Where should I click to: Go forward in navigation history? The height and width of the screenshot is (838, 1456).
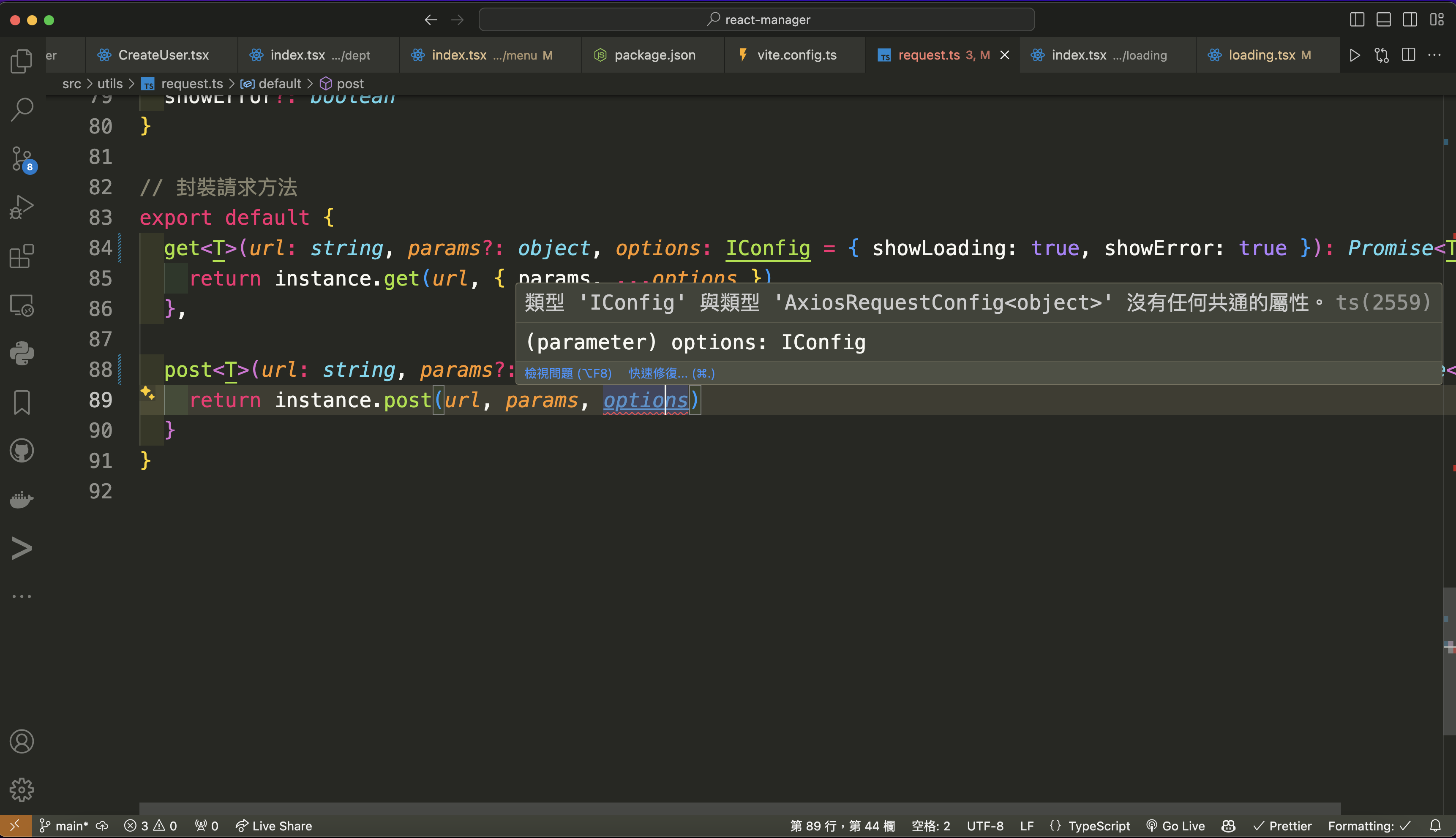458,20
